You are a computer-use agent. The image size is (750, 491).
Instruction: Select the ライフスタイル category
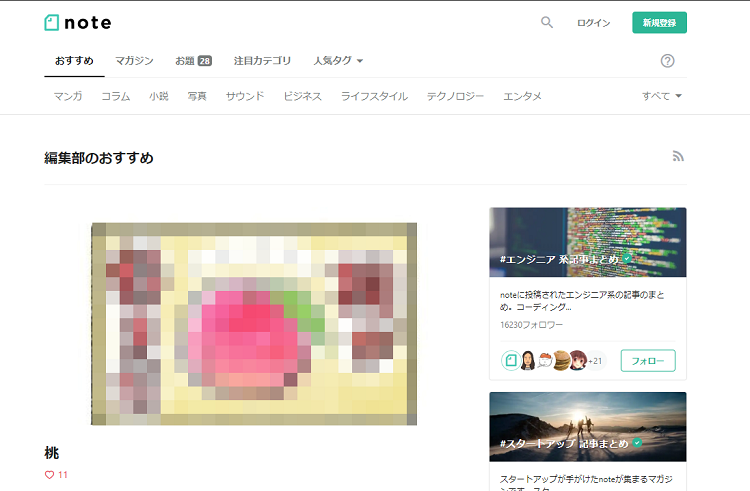tap(374, 96)
